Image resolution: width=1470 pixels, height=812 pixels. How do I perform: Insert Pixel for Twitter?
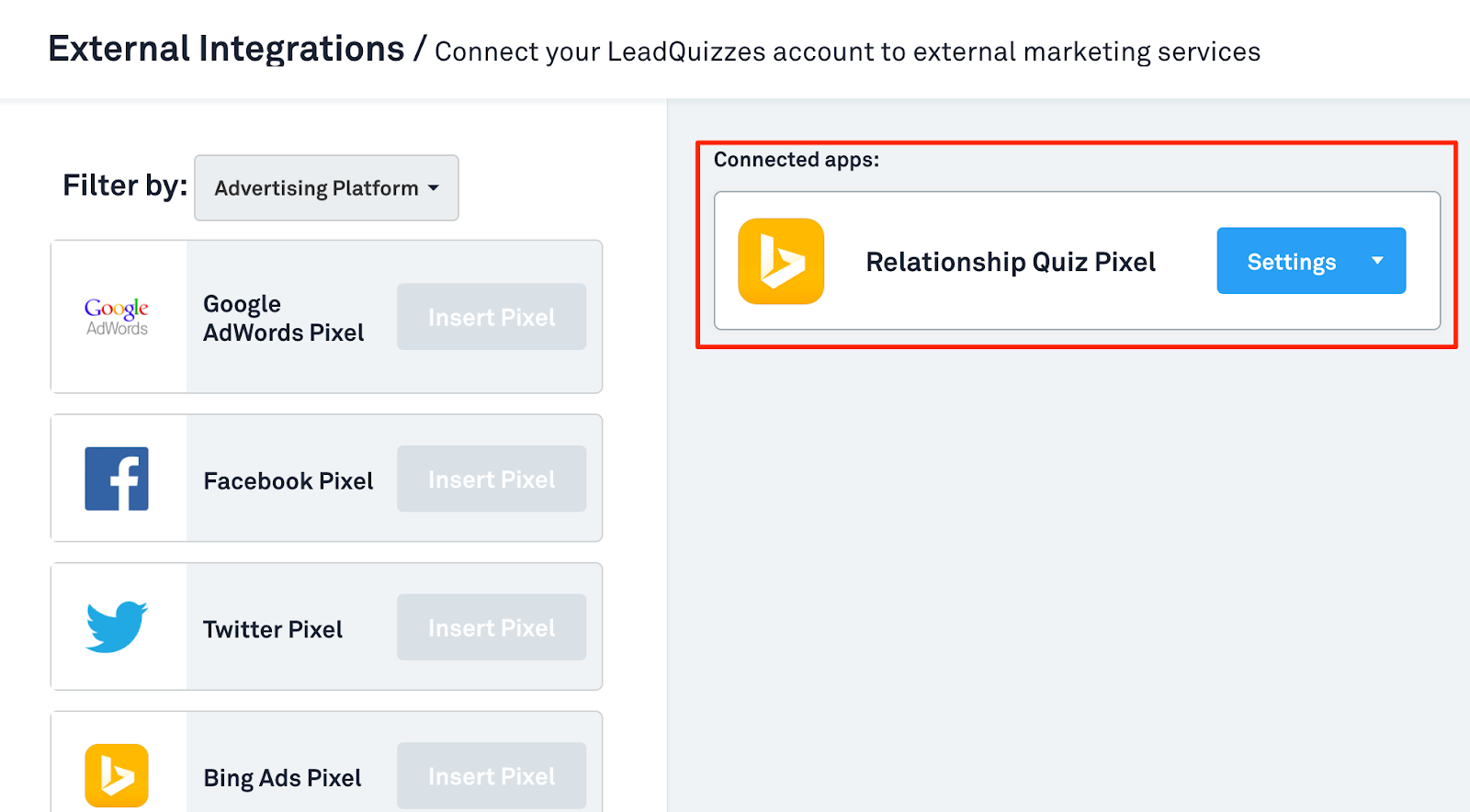click(492, 627)
